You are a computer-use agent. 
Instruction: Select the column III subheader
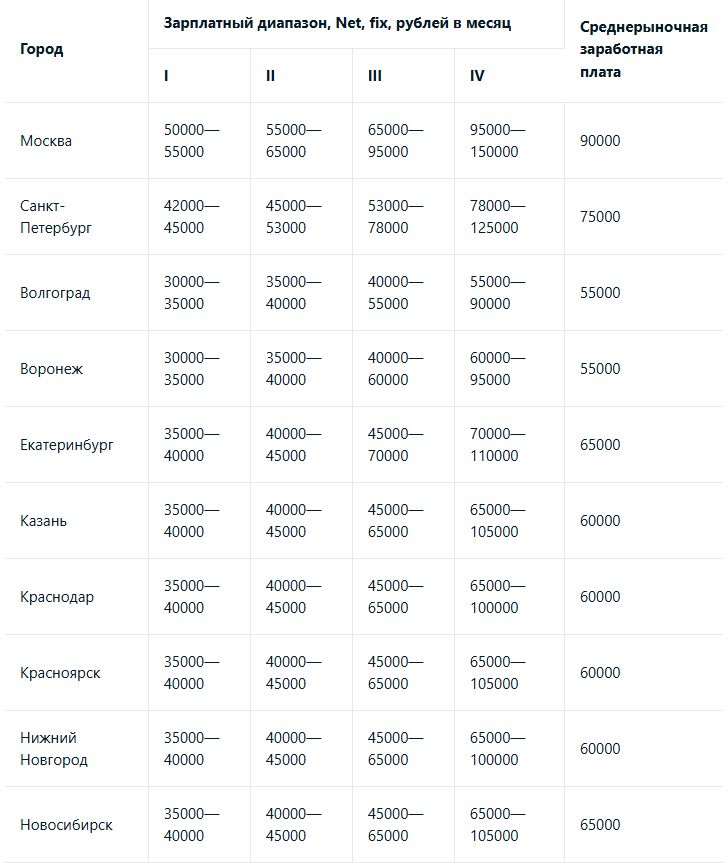(375, 75)
